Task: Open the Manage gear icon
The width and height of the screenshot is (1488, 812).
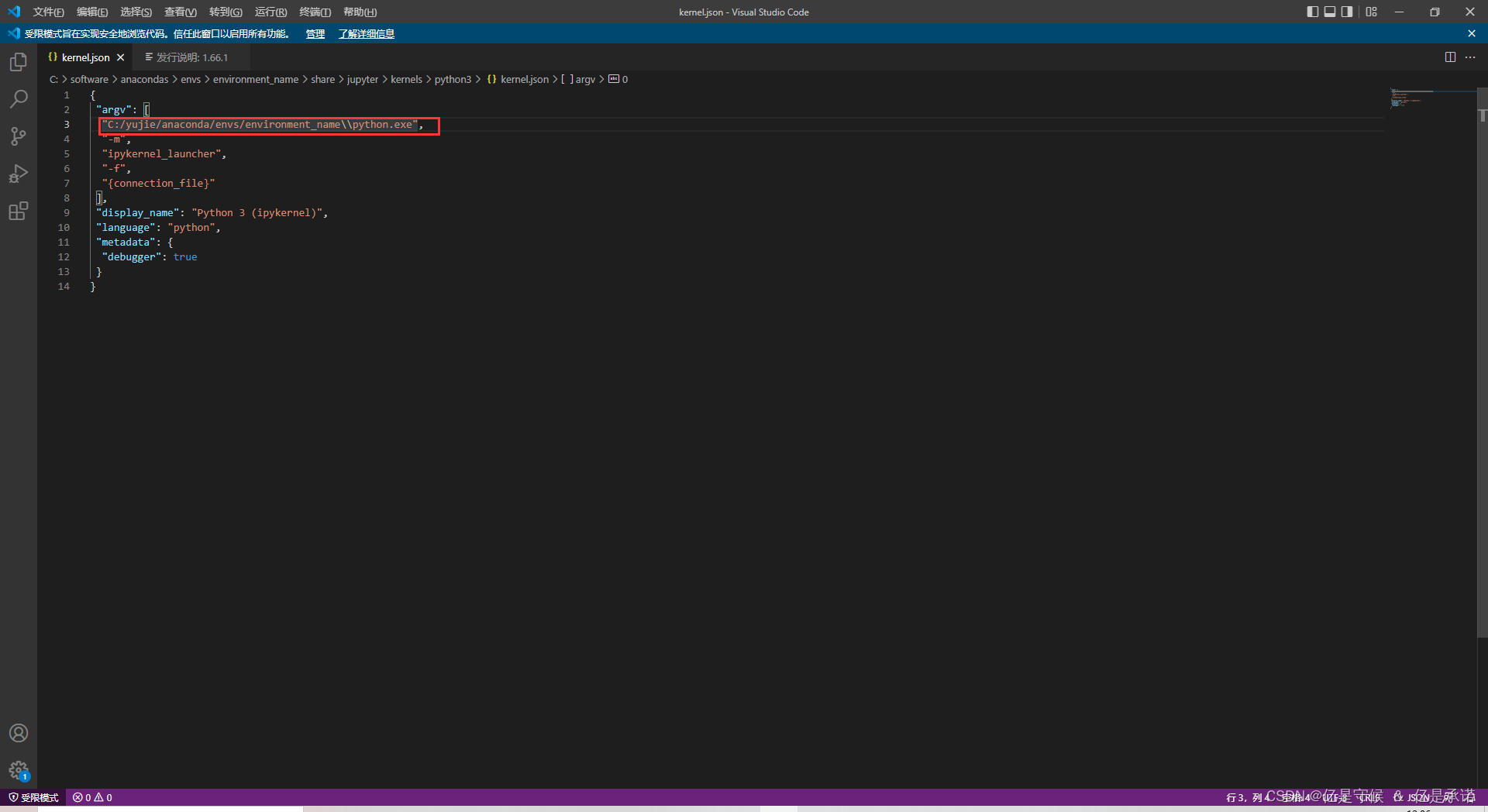Action: (x=19, y=770)
